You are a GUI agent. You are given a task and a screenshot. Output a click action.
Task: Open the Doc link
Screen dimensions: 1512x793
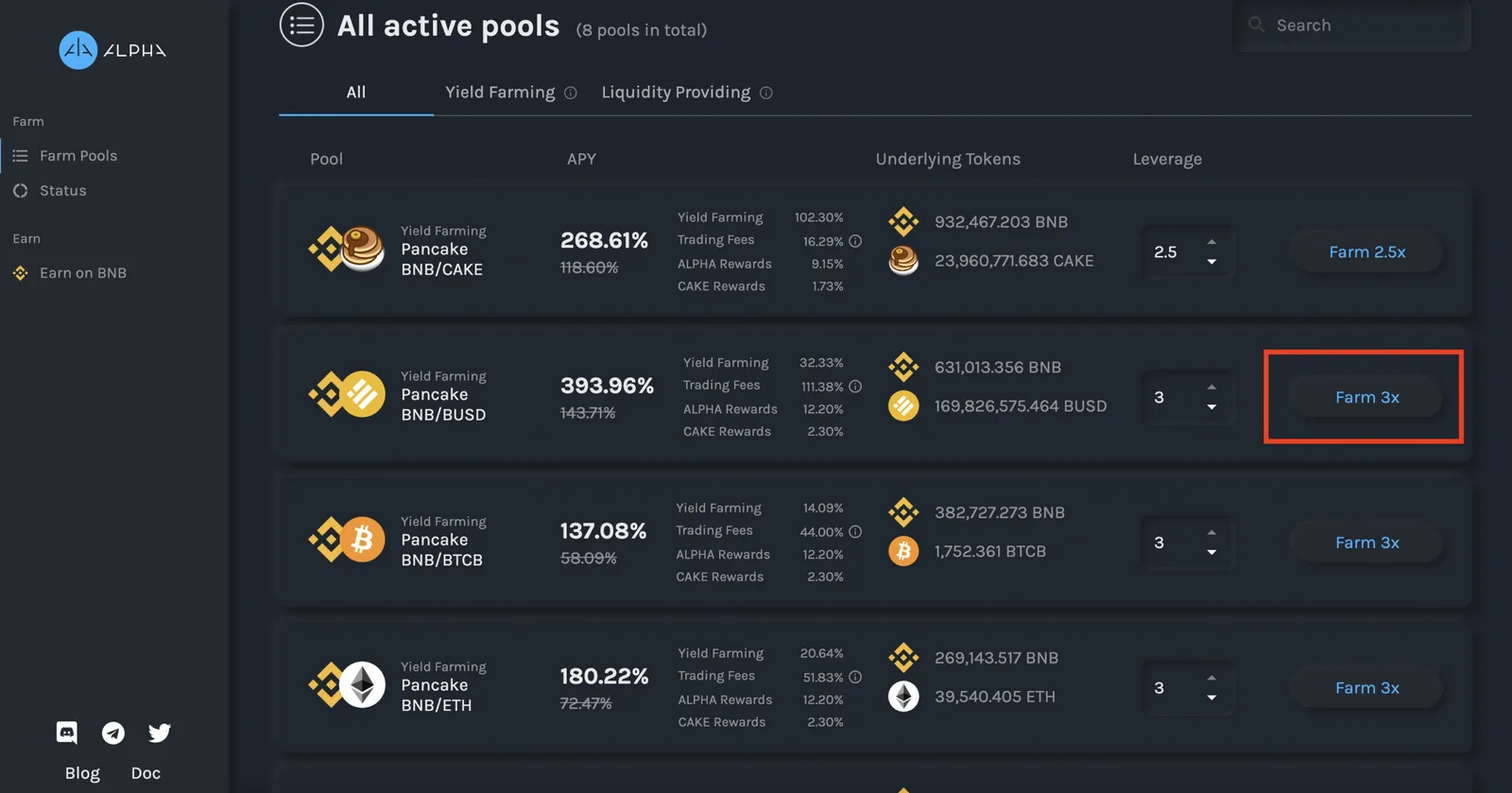(146, 773)
